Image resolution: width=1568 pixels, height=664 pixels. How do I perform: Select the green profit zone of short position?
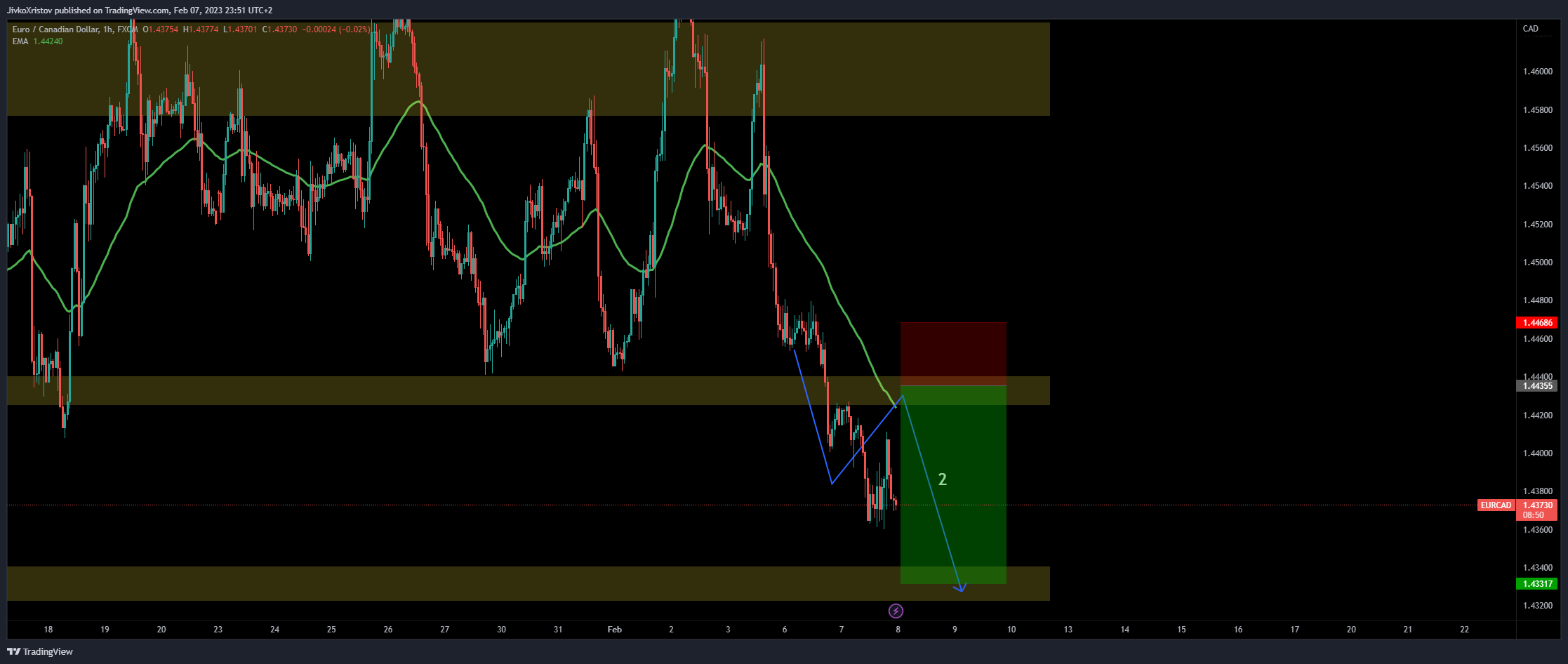click(x=953, y=484)
